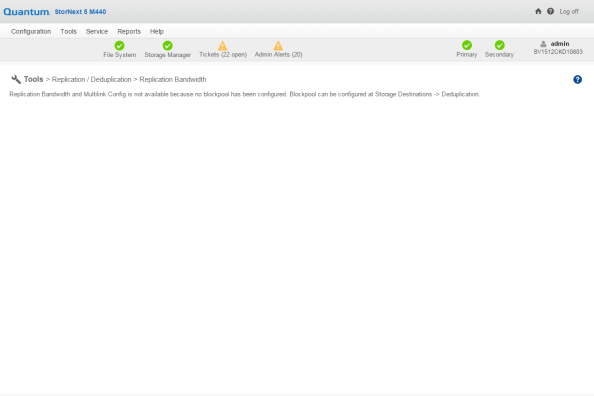
Task: Open the blue page help icon
Action: 577,80
